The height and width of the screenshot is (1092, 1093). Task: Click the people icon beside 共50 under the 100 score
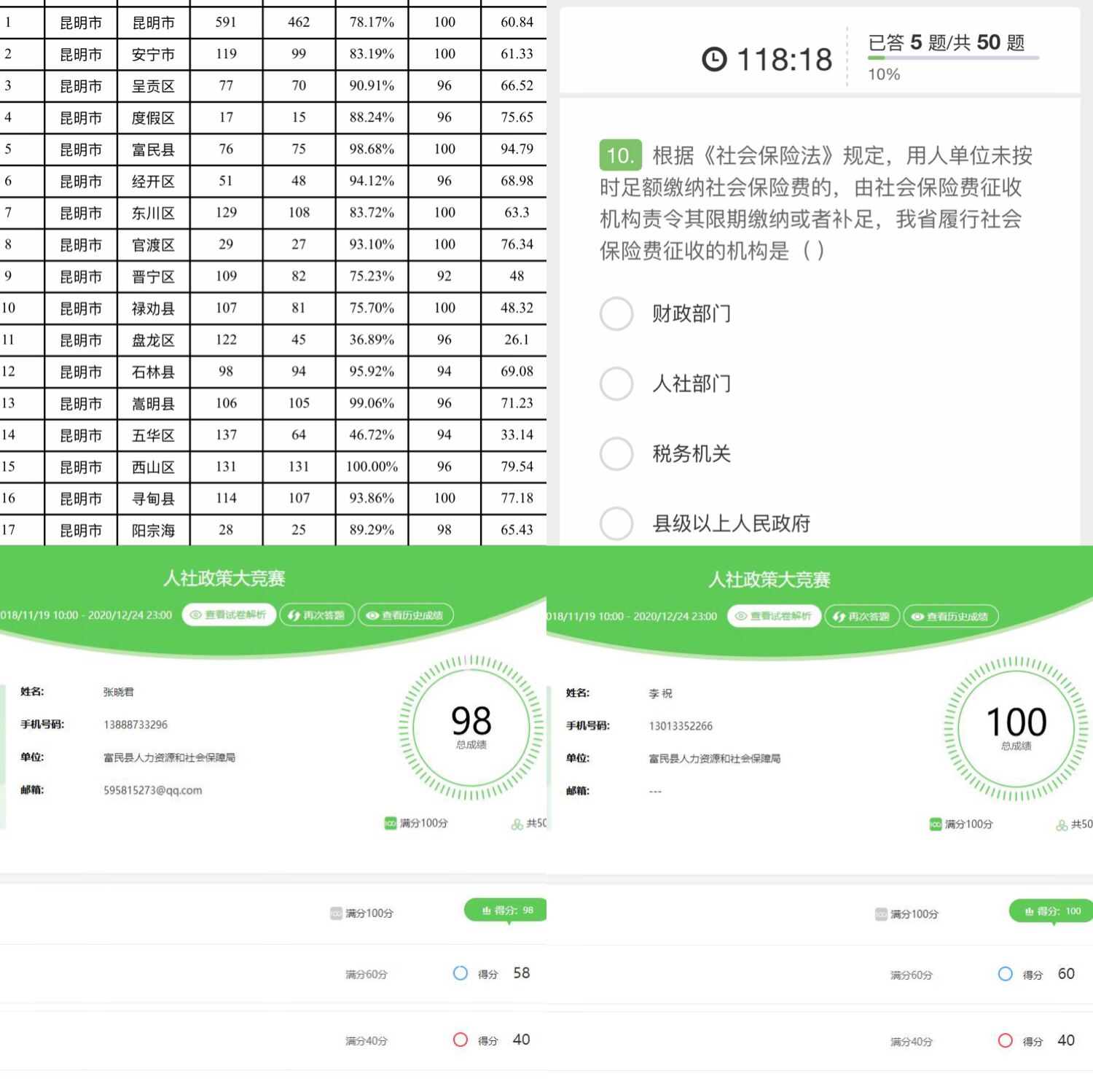[x=1062, y=824]
